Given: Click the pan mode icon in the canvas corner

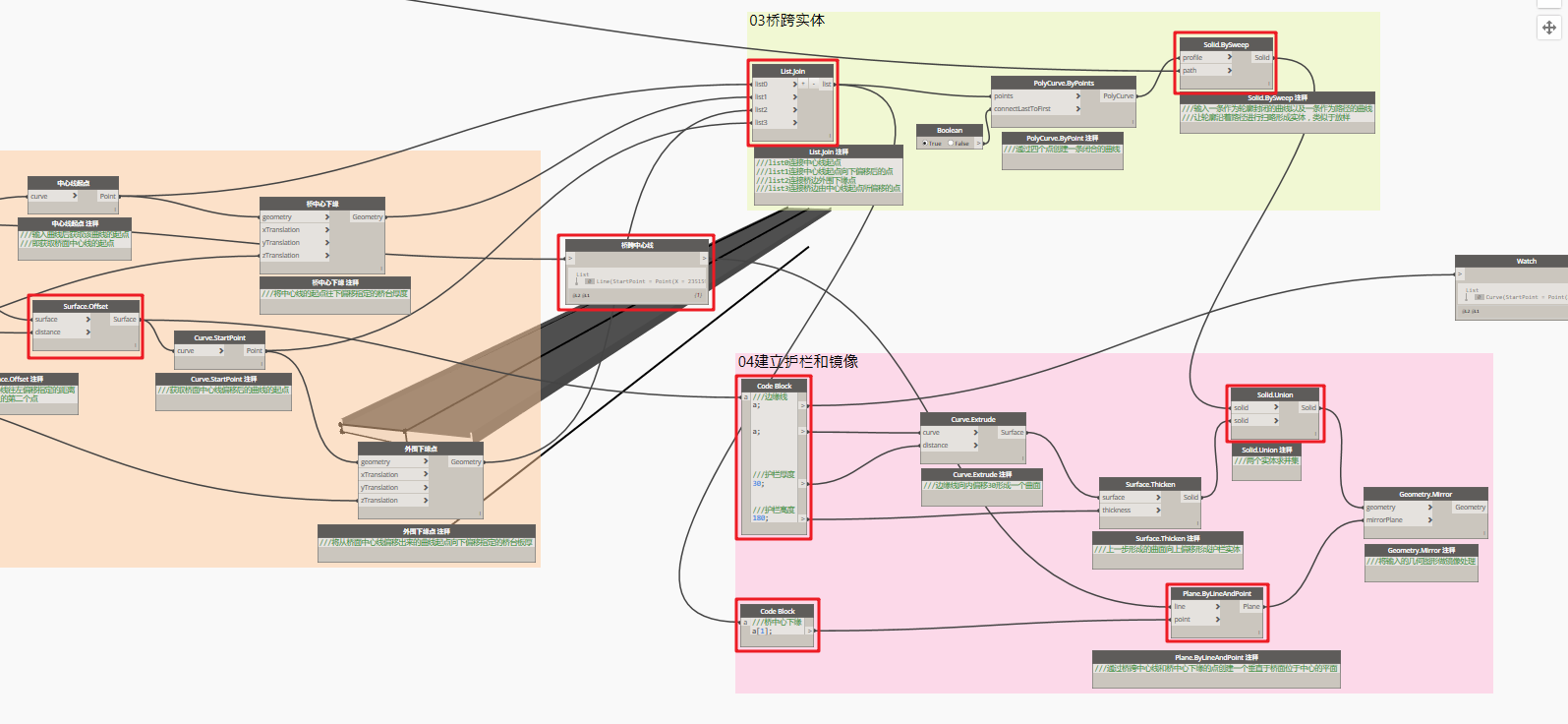Looking at the screenshot, I should 1549,28.
